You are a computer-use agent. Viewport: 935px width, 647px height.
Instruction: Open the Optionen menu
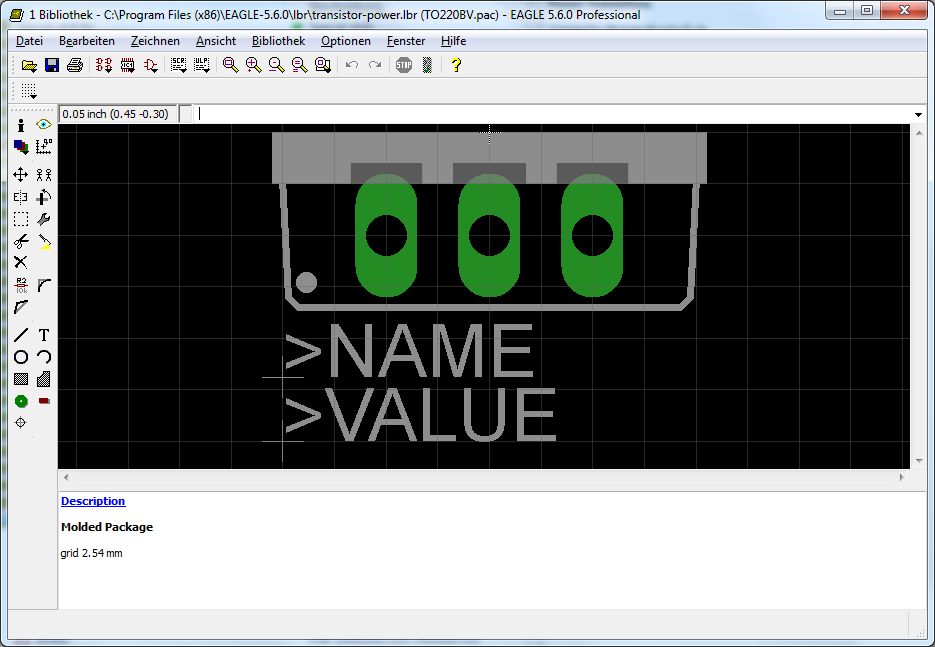coord(346,41)
